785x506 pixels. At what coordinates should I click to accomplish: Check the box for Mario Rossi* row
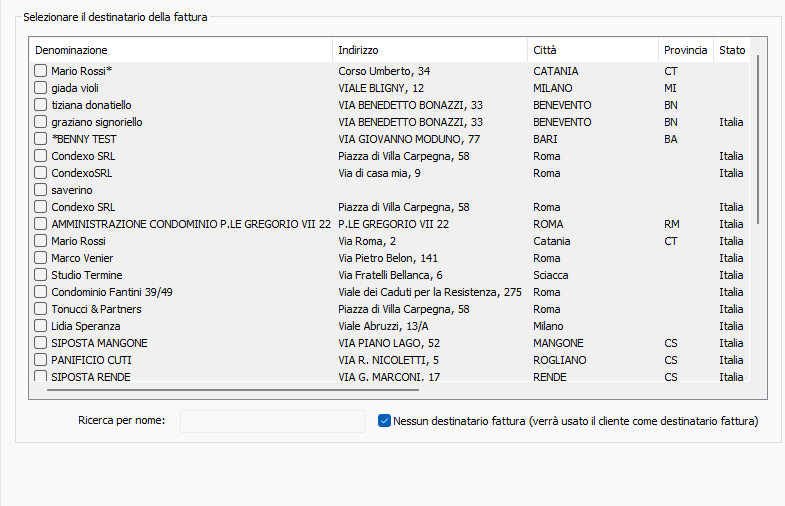tap(41, 71)
